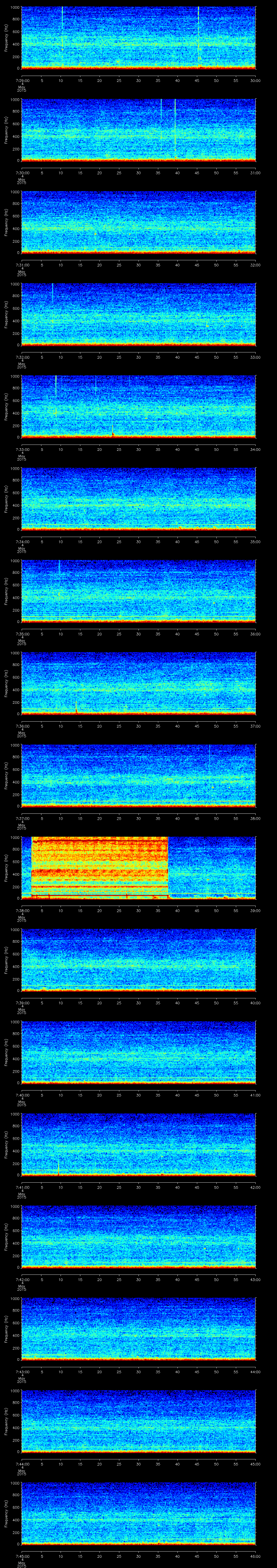
Task: Click the loud red broadband burst in the 7:38:00 panel
Action: pyautogui.click(x=99, y=868)
